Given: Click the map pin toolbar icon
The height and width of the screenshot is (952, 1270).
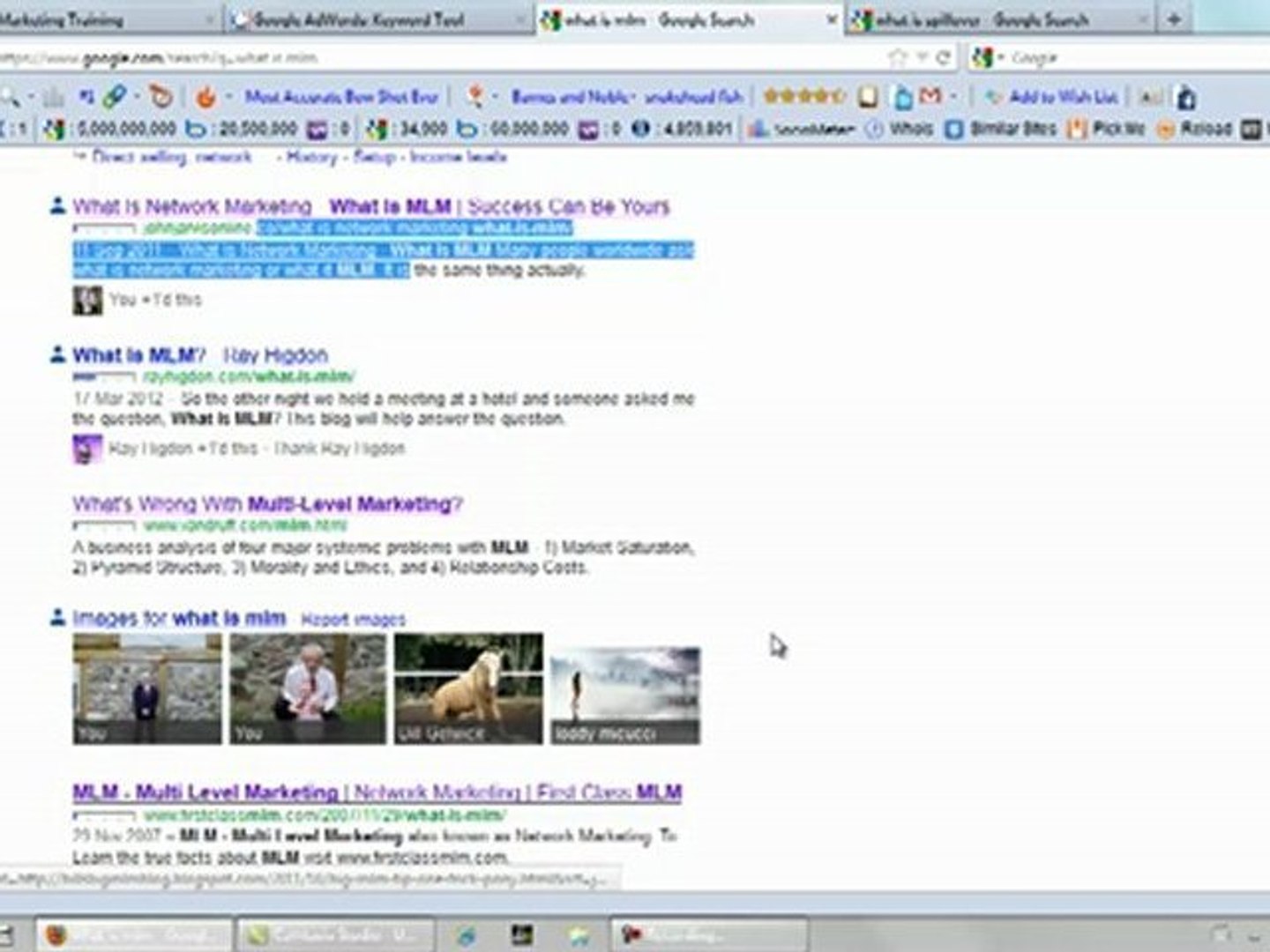Looking at the screenshot, I should [476, 97].
